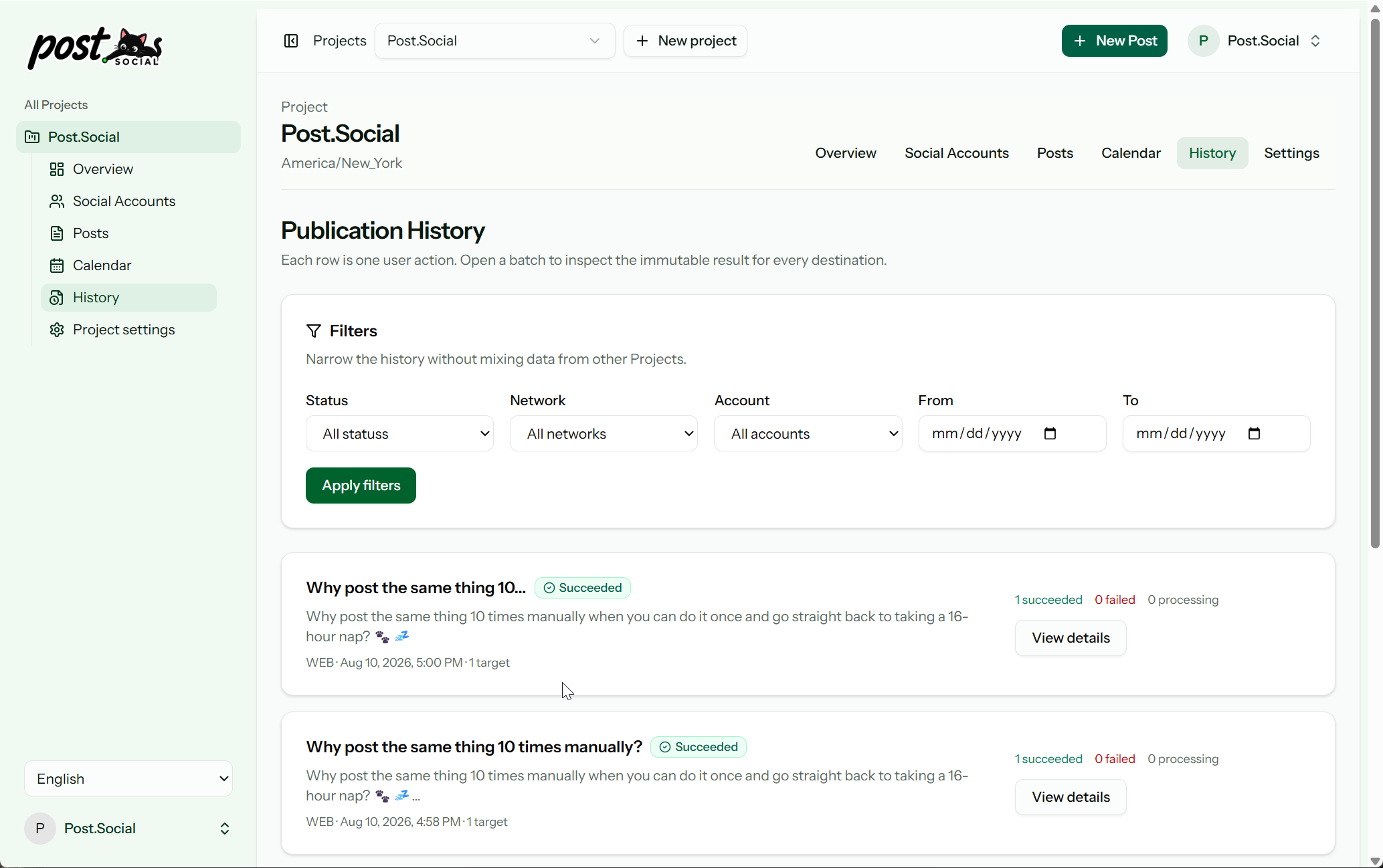
Task: Click the 'America/New_York' timezone text
Action: point(341,163)
